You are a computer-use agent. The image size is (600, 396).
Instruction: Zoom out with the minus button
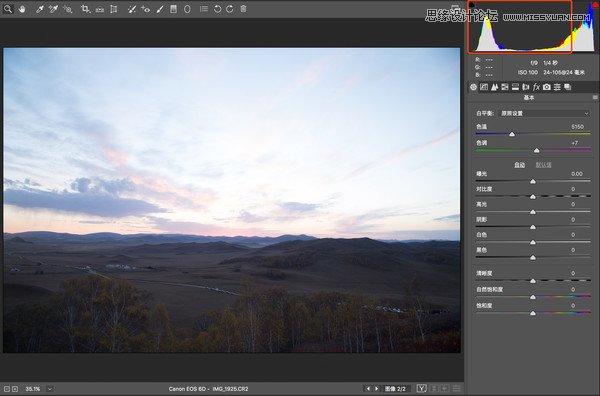[7, 389]
